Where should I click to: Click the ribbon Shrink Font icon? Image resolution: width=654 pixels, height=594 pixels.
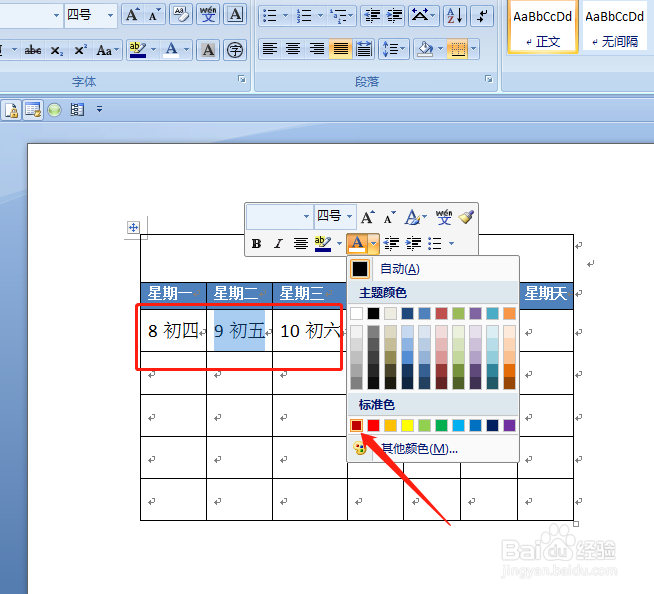point(154,15)
